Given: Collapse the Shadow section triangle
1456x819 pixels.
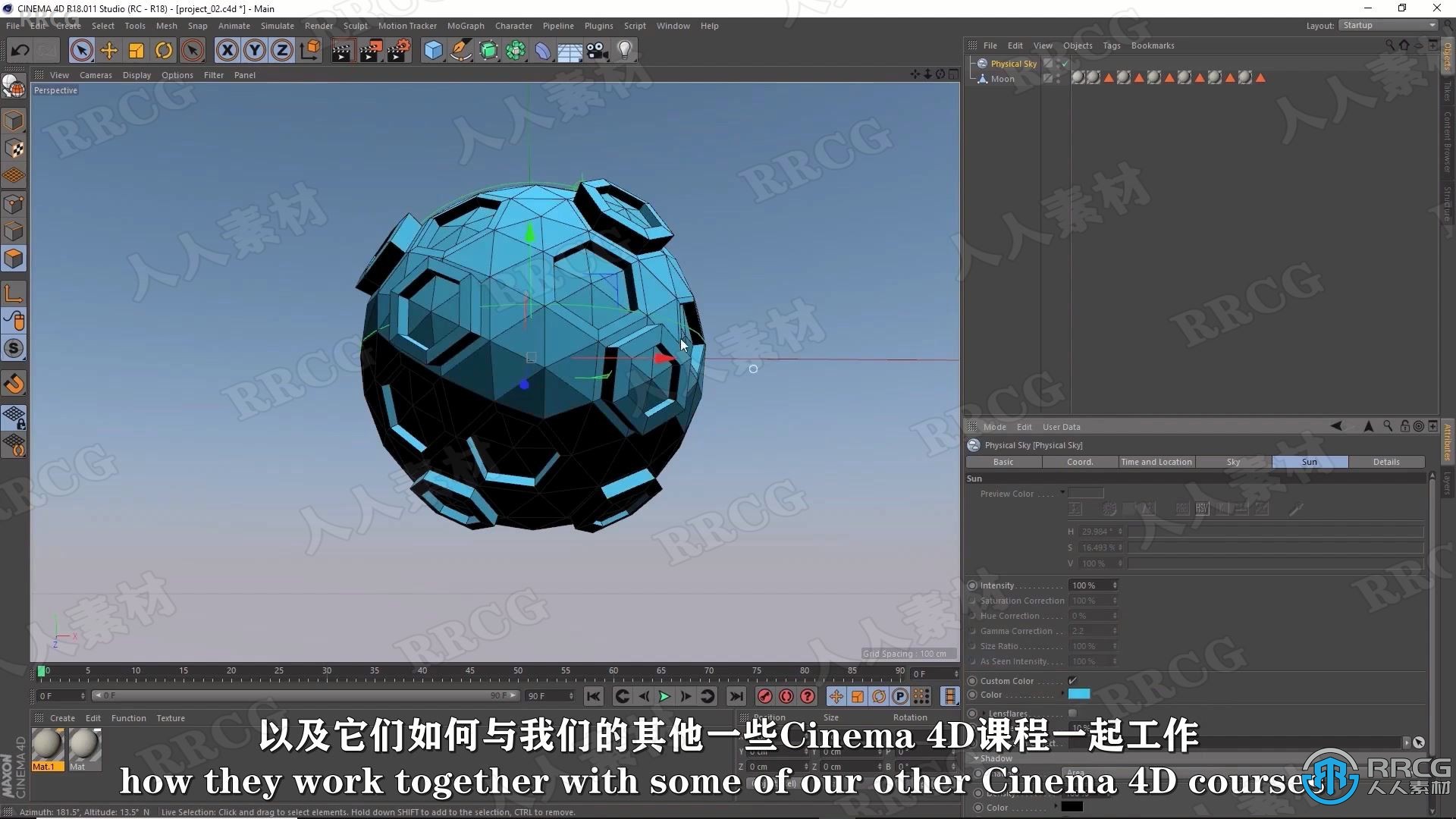Looking at the screenshot, I should click(x=976, y=758).
